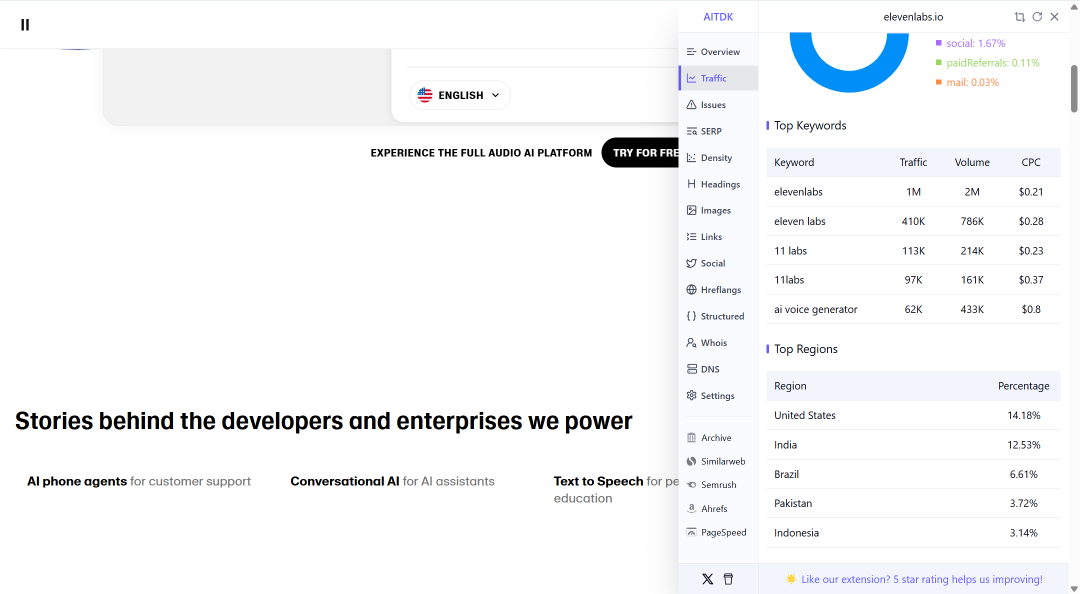Open the Links list icon
The width and height of the screenshot is (1080, 594).
[691, 236]
